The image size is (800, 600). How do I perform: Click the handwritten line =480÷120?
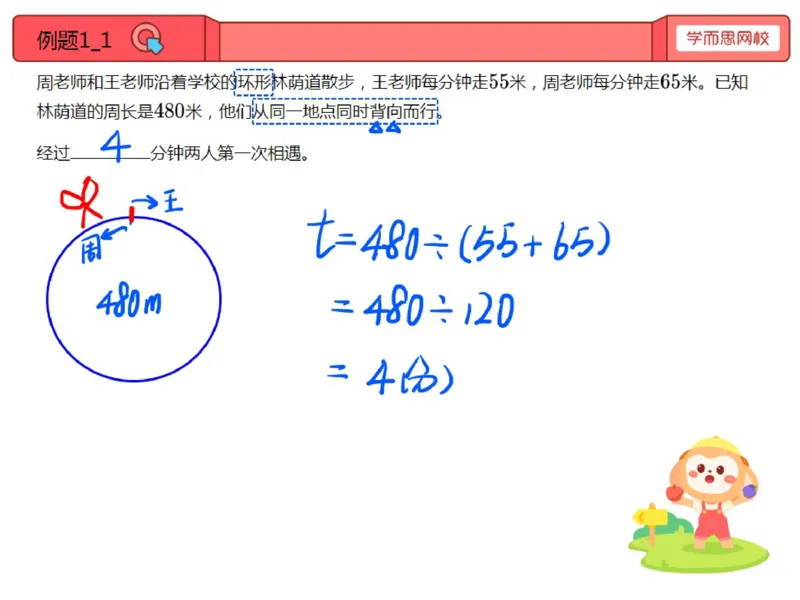(422, 307)
